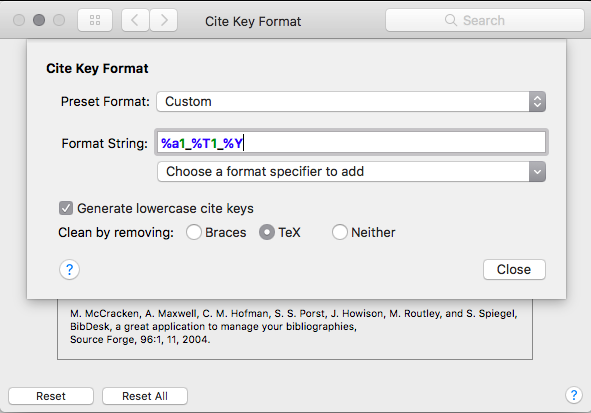
Task: Open help at bottom right of window
Action: [x=574, y=395]
